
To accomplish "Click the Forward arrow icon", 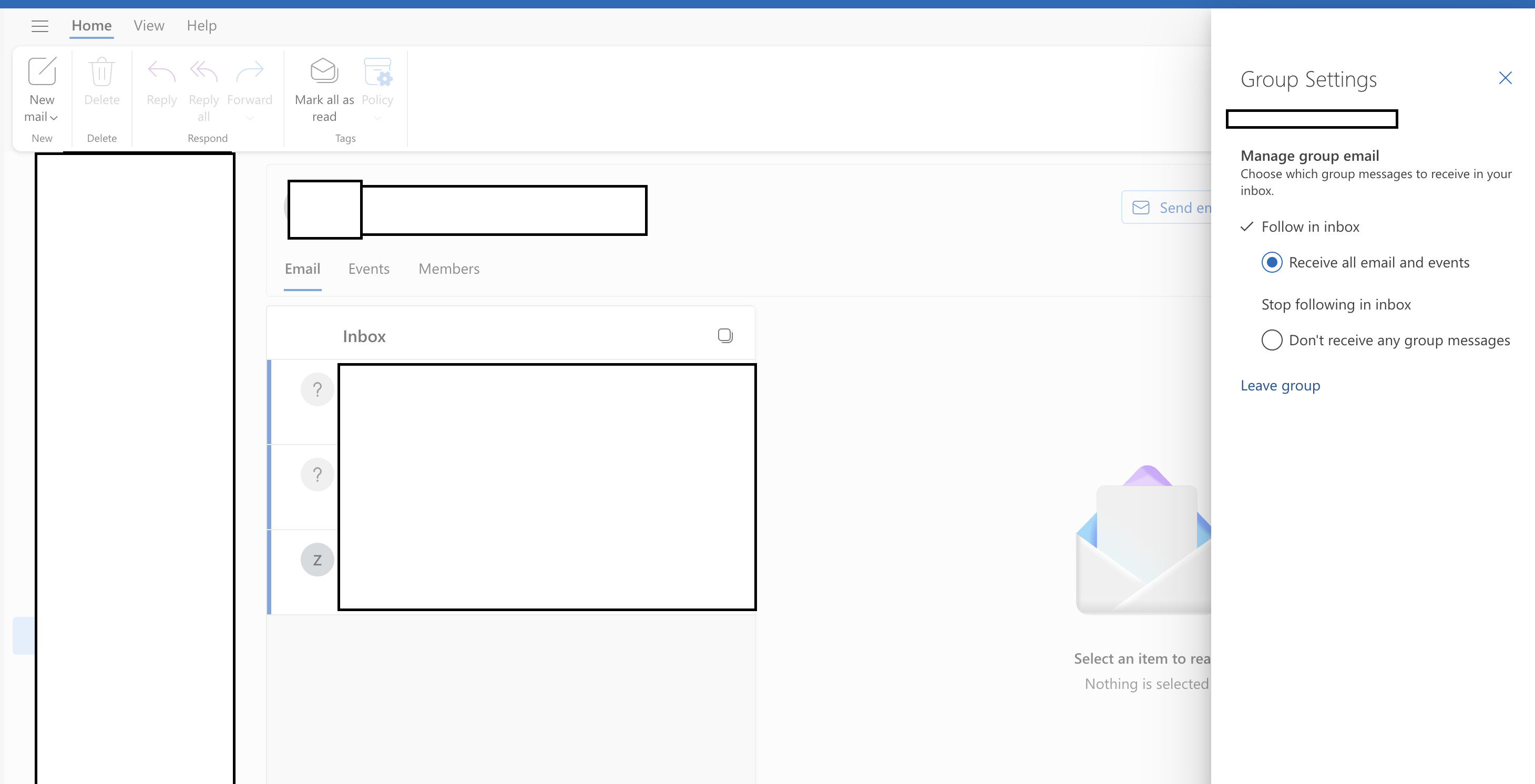I will [x=250, y=71].
